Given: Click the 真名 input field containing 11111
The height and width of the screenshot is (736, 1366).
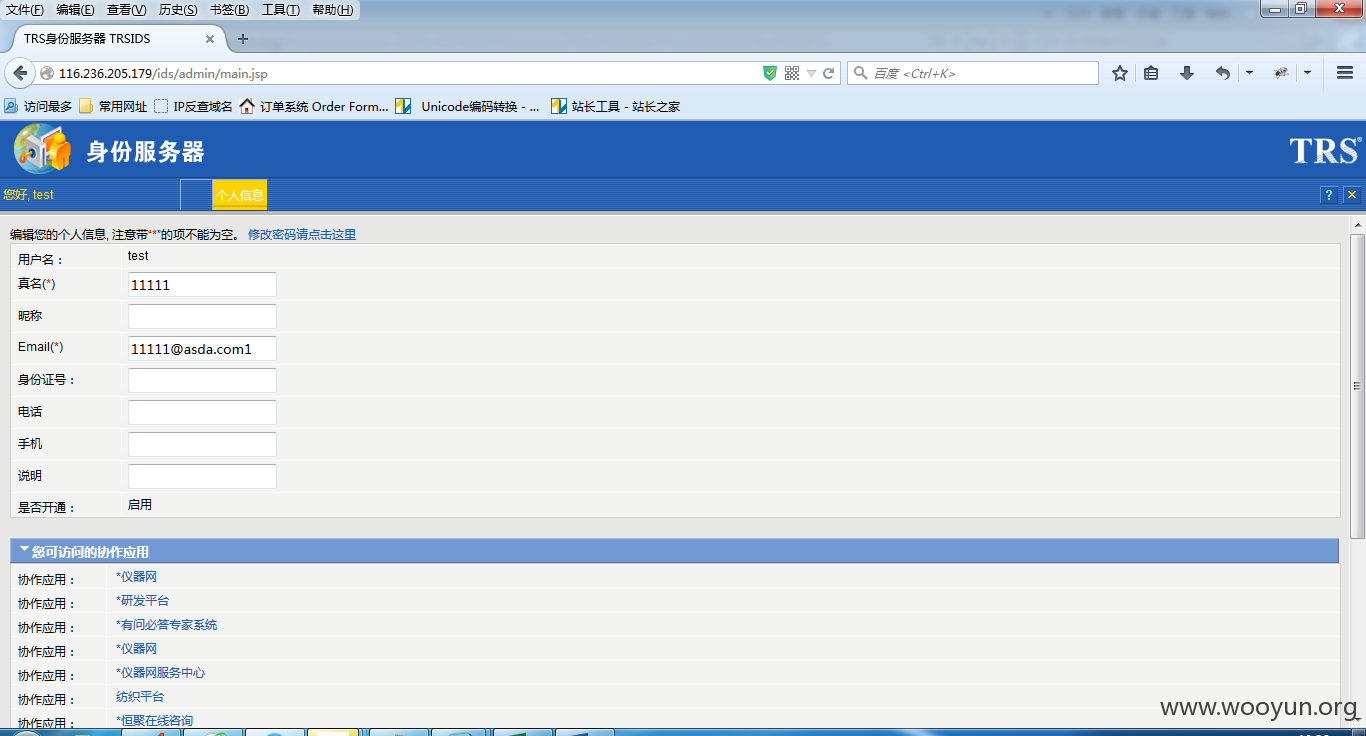Looking at the screenshot, I should point(202,285).
